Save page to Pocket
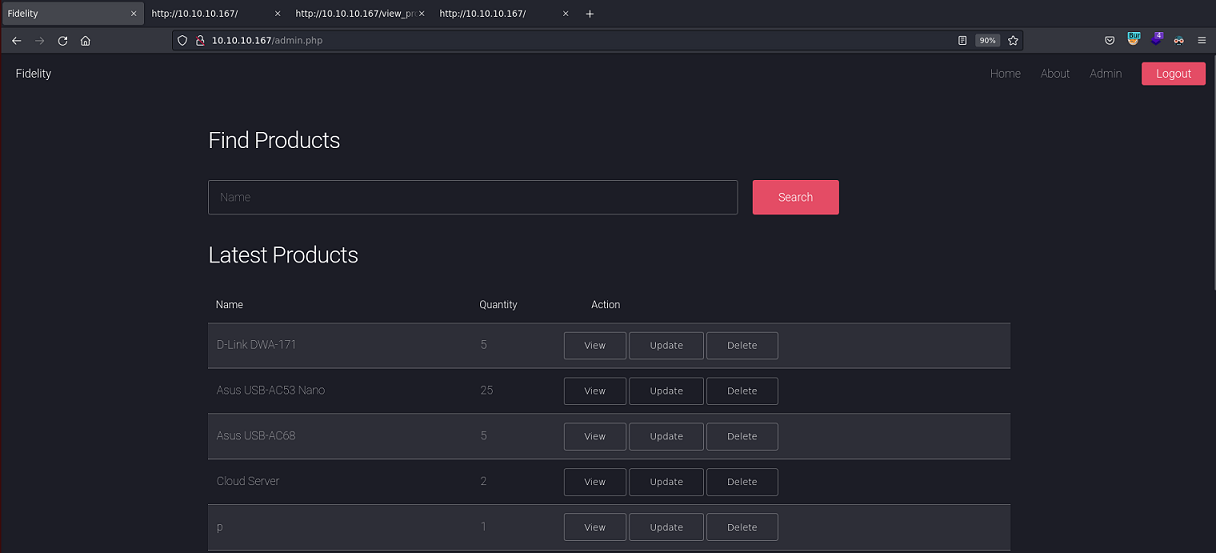The width and height of the screenshot is (1216, 553). [1109, 41]
